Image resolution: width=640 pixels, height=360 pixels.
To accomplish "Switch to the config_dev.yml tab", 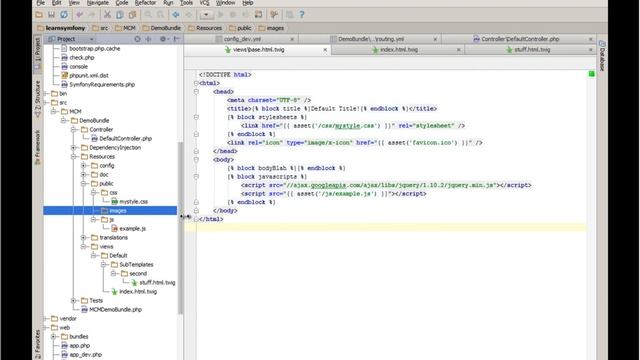I will coord(242,39).
